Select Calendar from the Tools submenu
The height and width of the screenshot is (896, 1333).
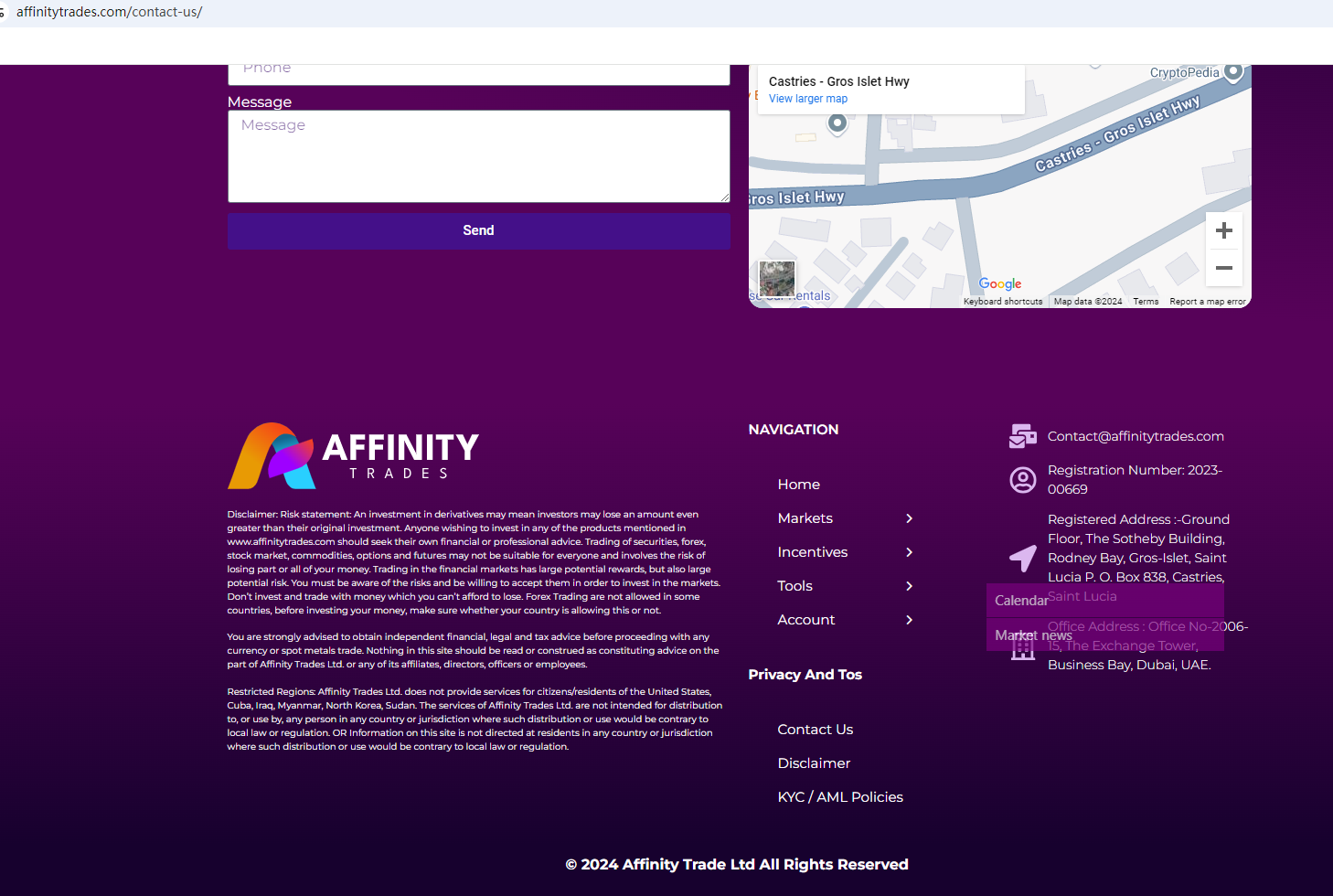click(x=1021, y=601)
